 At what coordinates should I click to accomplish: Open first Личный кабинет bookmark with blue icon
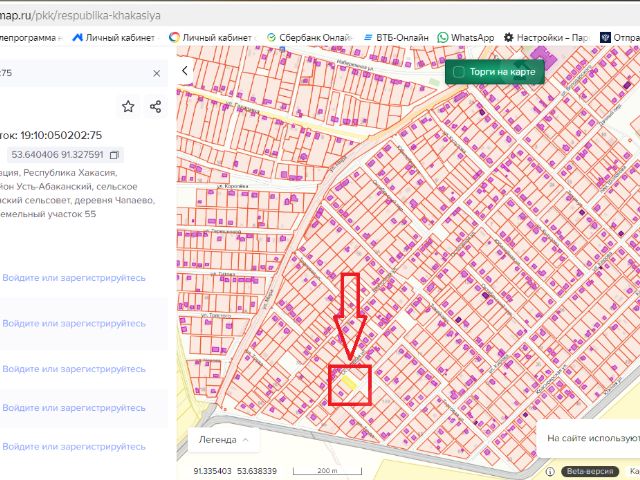[114, 38]
